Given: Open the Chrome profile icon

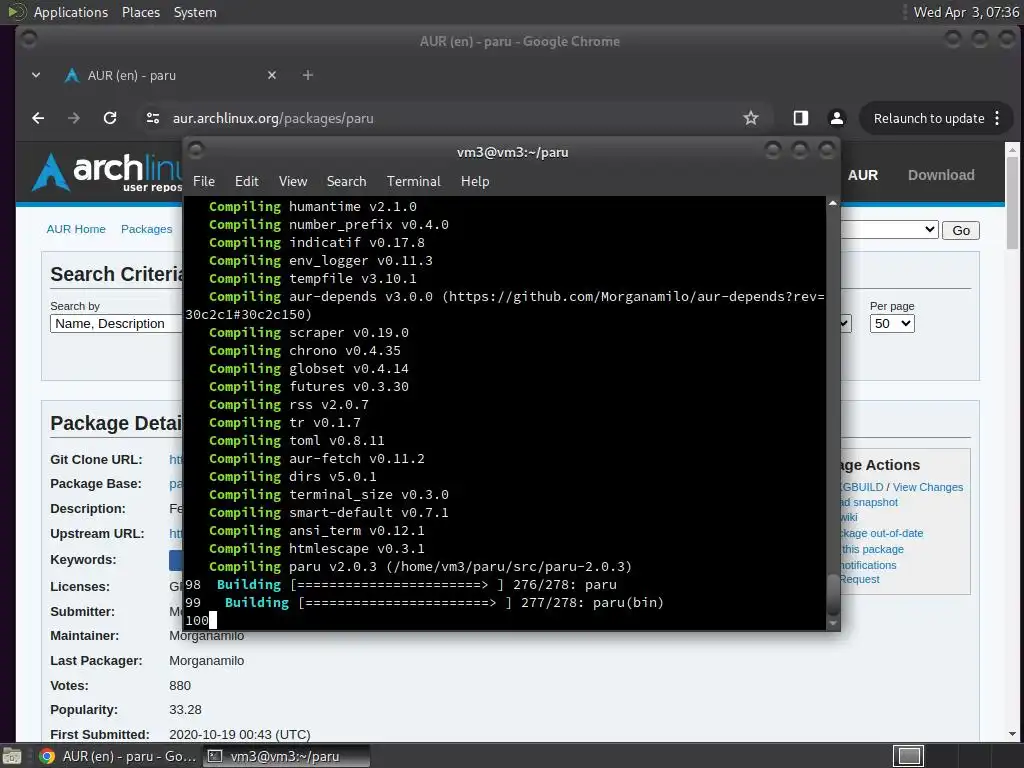Looking at the screenshot, I should (837, 118).
